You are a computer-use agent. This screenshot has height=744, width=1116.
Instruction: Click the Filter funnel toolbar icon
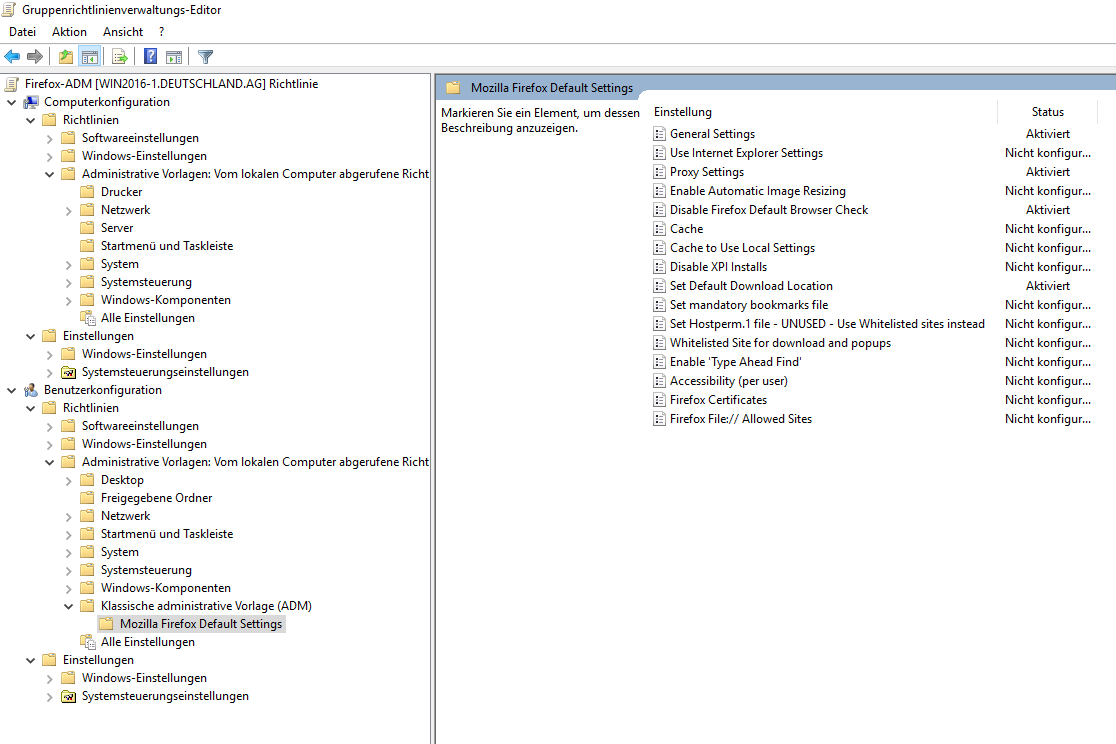pos(206,56)
